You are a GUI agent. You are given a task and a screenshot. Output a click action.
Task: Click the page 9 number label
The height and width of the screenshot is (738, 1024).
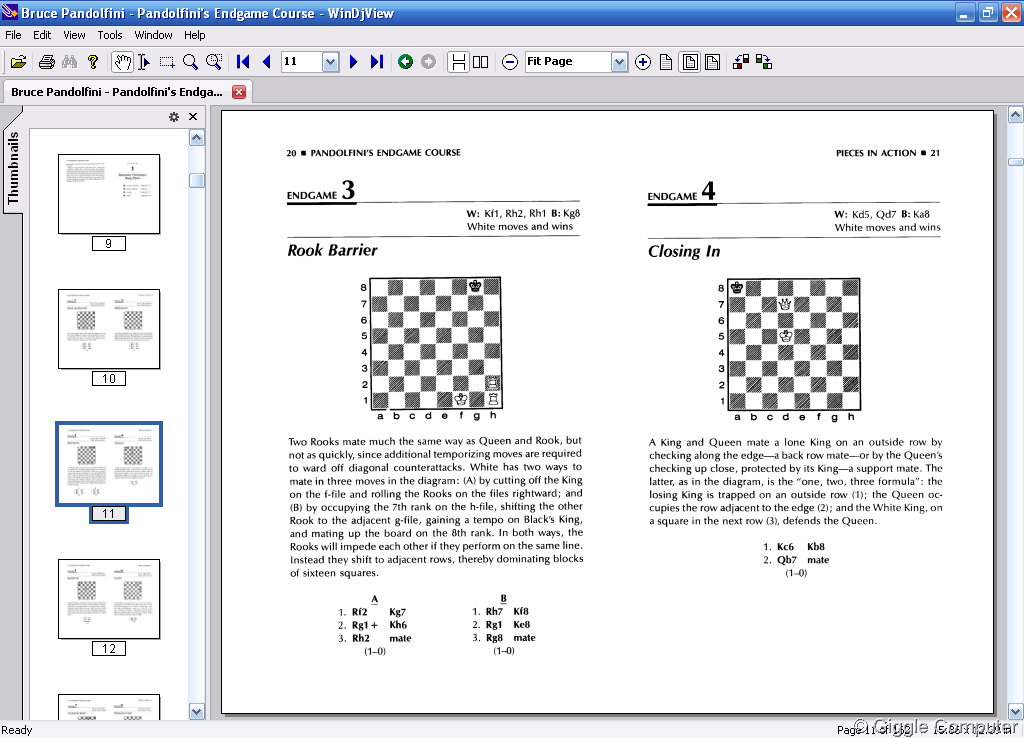[x=108, y=244]
